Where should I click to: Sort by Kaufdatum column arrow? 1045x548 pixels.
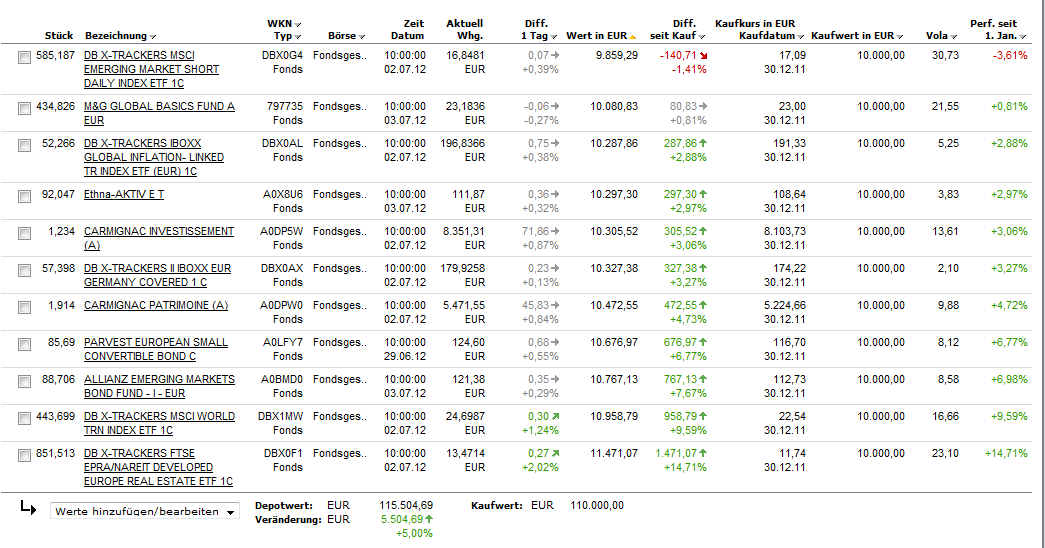801,37
